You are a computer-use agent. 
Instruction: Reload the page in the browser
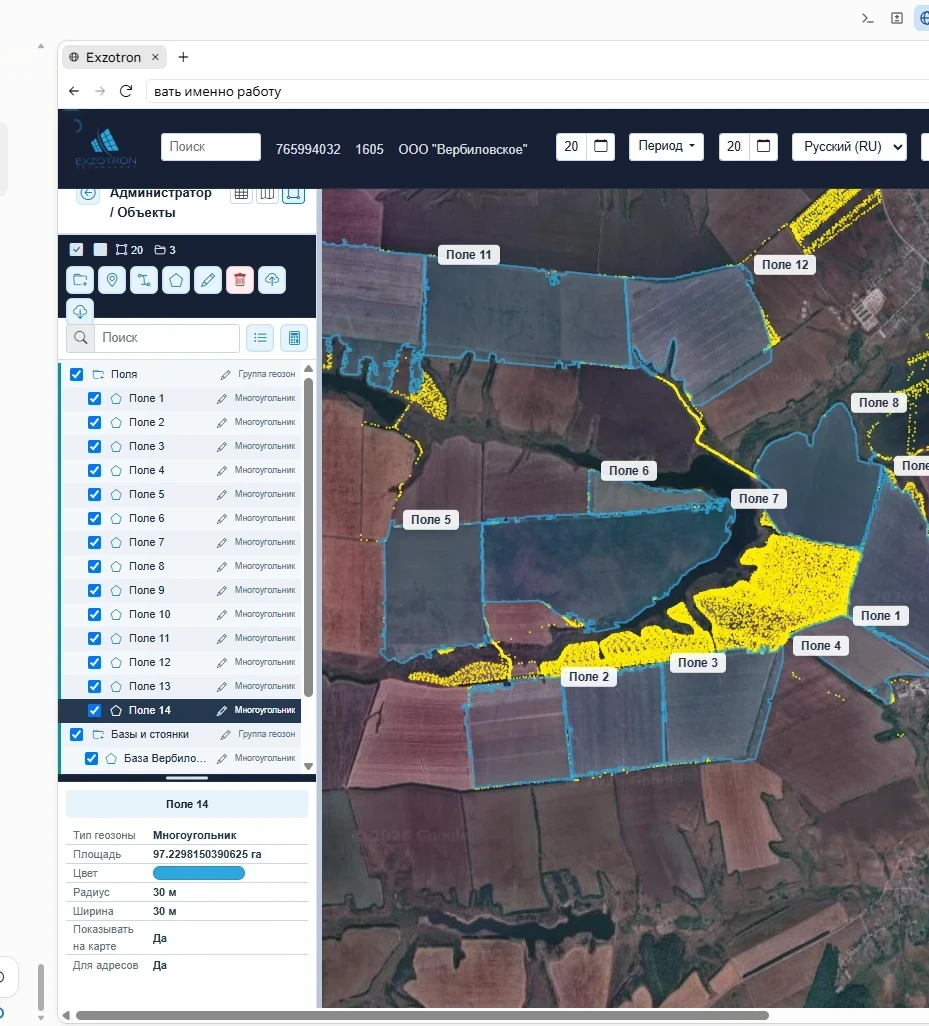pos(126,91)
